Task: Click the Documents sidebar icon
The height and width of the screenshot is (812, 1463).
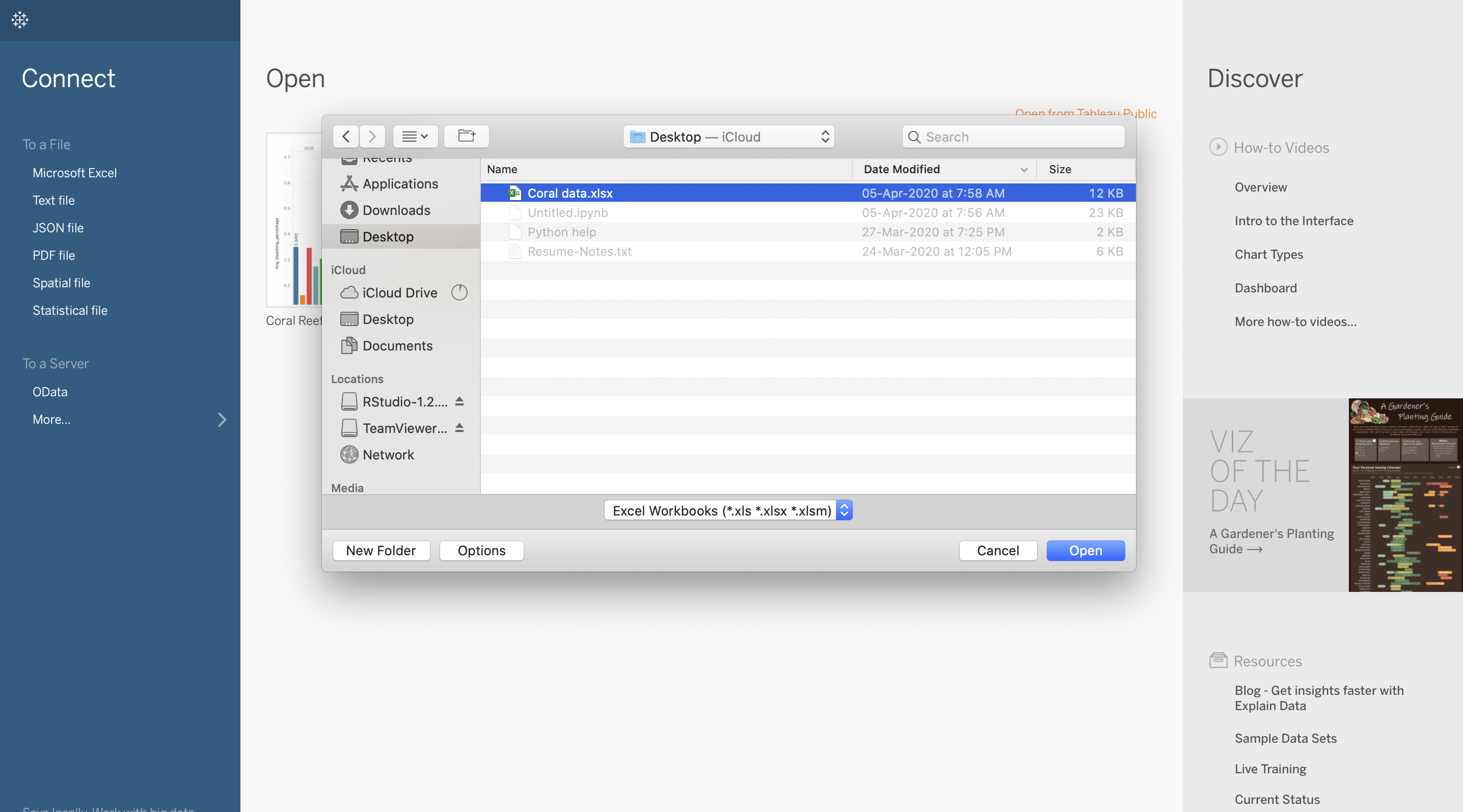Action: pyautogui.click(x=349, y=345)
